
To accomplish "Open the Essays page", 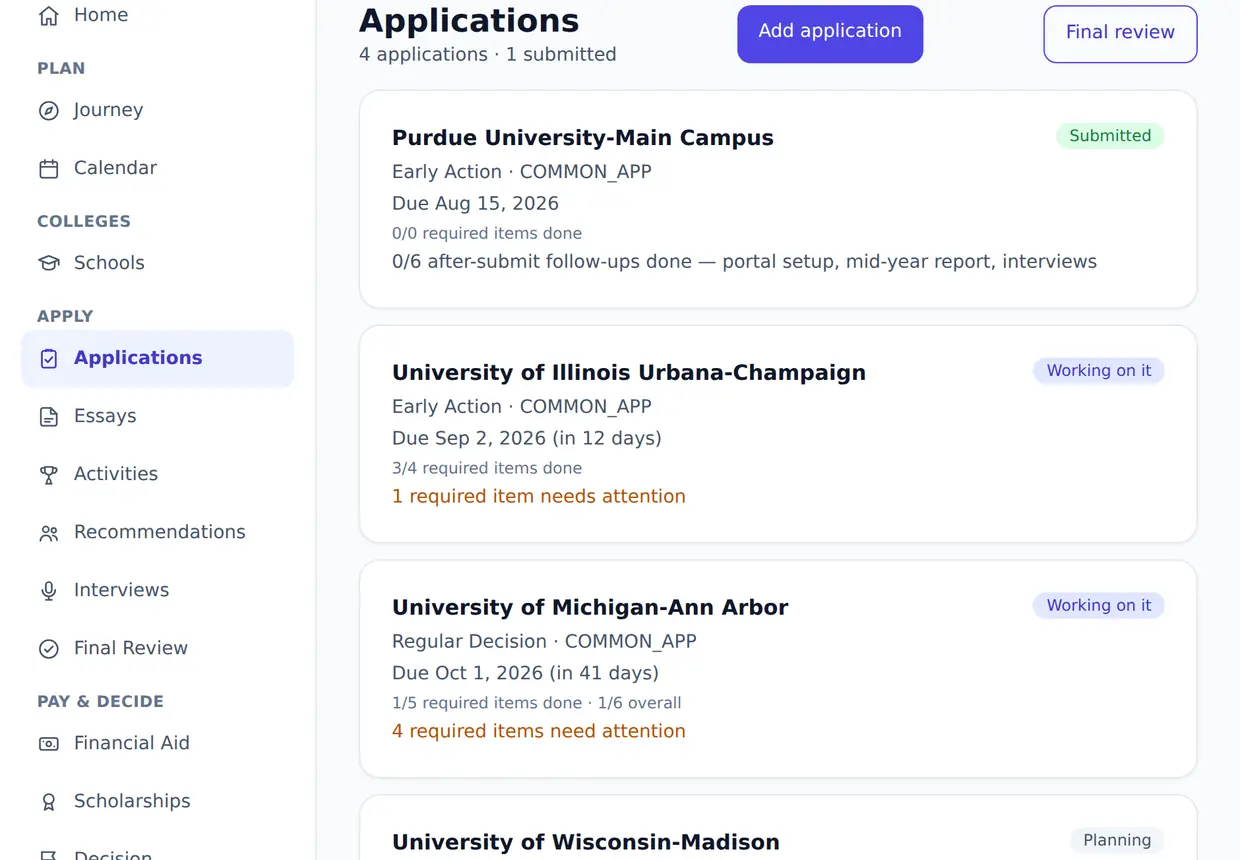I will tap(158, 416).
